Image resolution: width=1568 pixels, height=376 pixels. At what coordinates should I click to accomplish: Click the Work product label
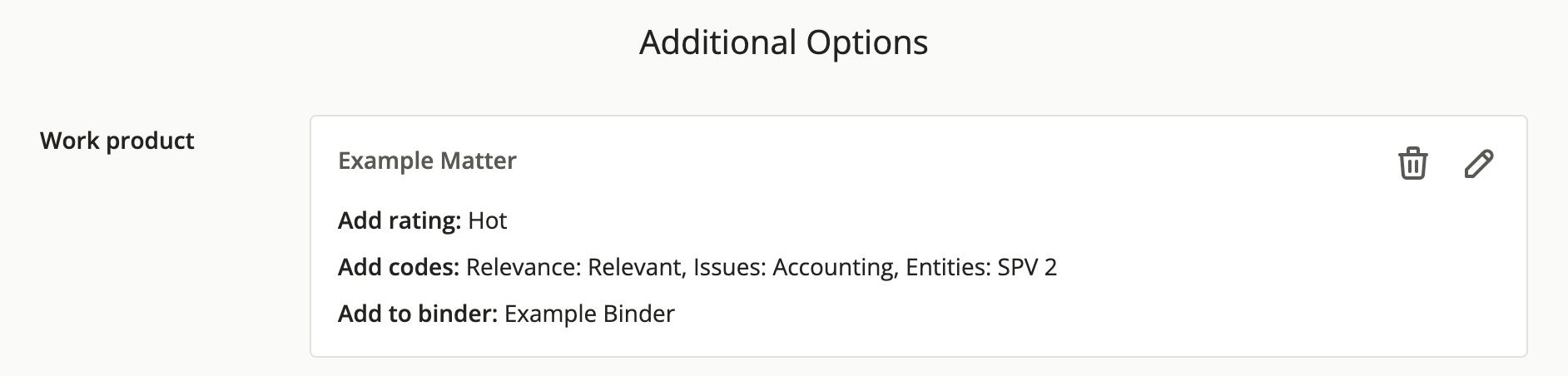tap(117, 141)
